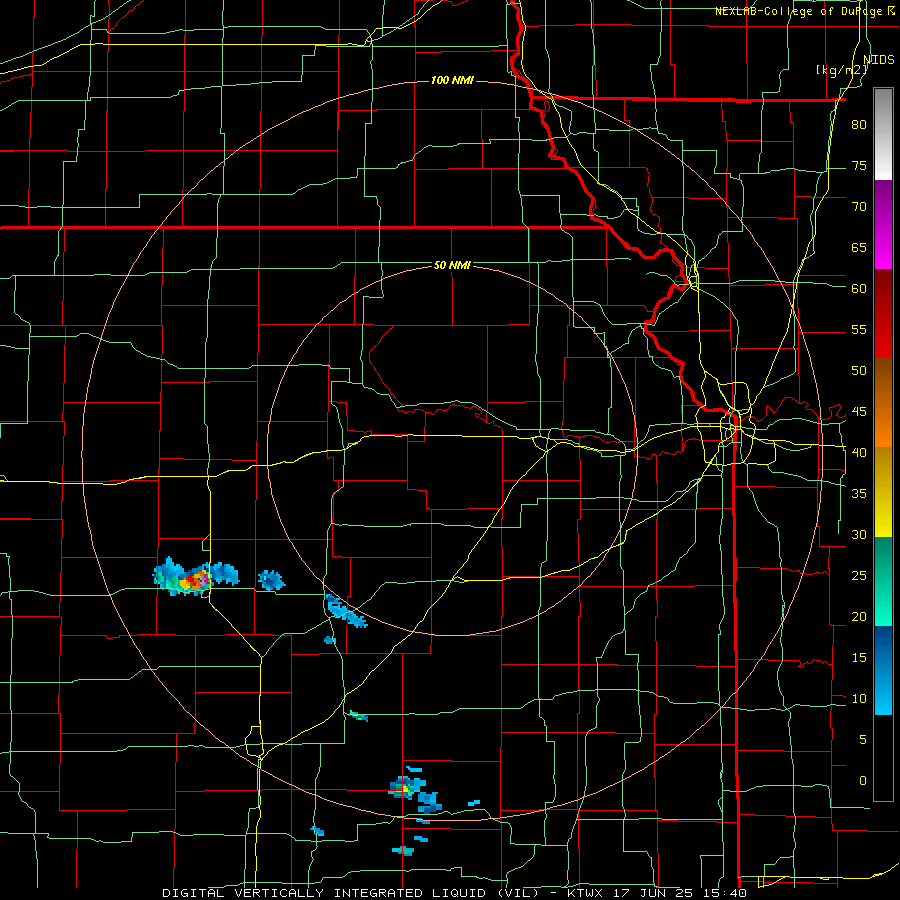This screenshot has height=900, width=900.
Task: Click the legend value 75
Action: coord(859,165)
